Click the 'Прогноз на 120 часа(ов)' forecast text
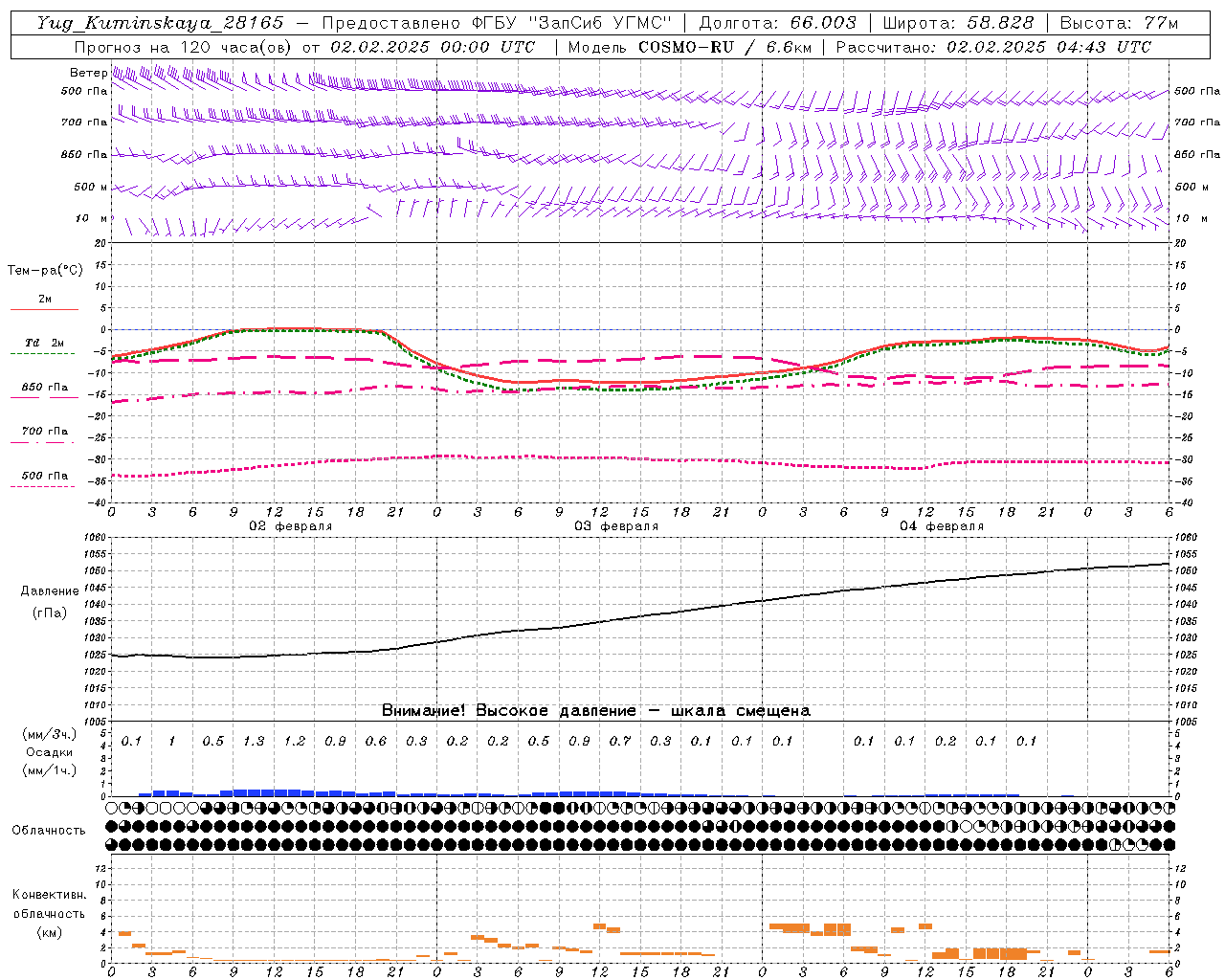This screenshot has width=1225, height=980. coord(185,47)
